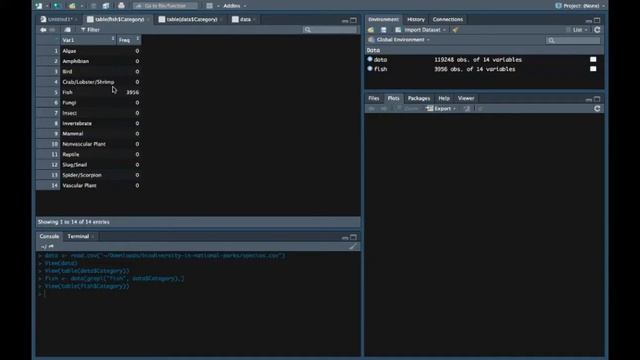Pop out data viewer into new window
Image resolution: width=640 pixels, height=360 pixels.
point(67,30)
